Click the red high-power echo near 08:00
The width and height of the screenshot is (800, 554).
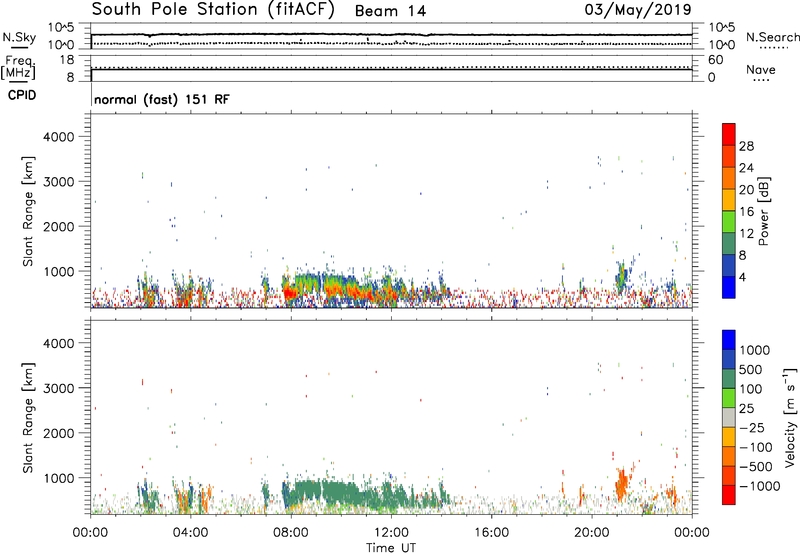(x=291, y=293)
